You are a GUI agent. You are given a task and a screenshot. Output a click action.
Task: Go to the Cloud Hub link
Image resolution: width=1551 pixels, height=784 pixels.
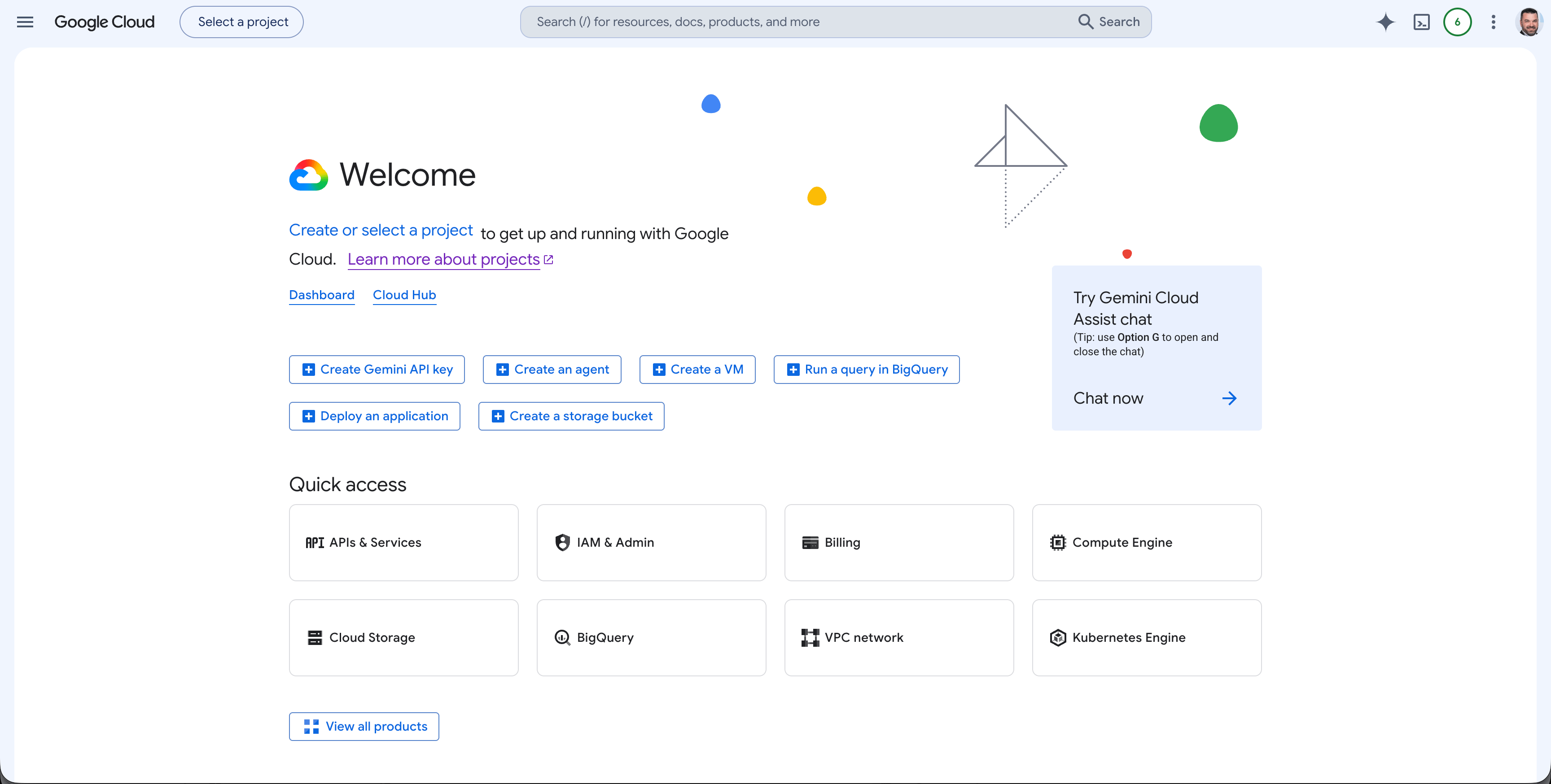coord(404,296)
